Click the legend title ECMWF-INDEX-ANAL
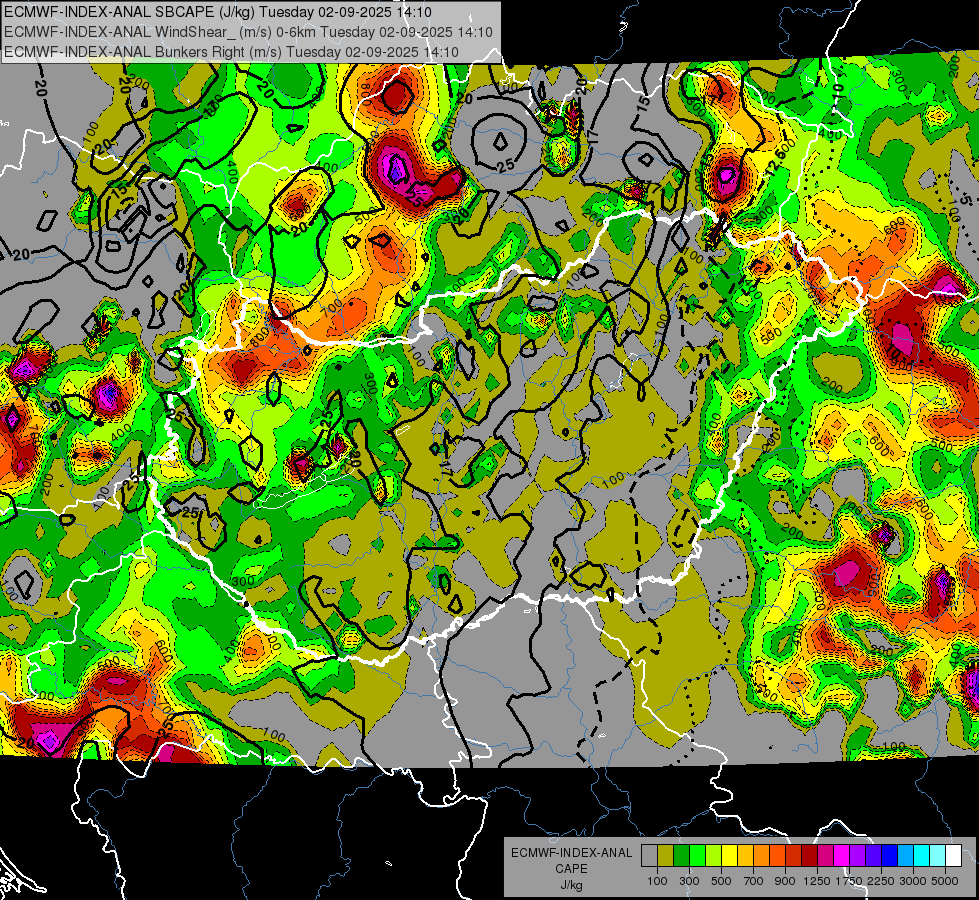Image resolution: width=979 pixels, height=900 pixels. coord(571,853)
